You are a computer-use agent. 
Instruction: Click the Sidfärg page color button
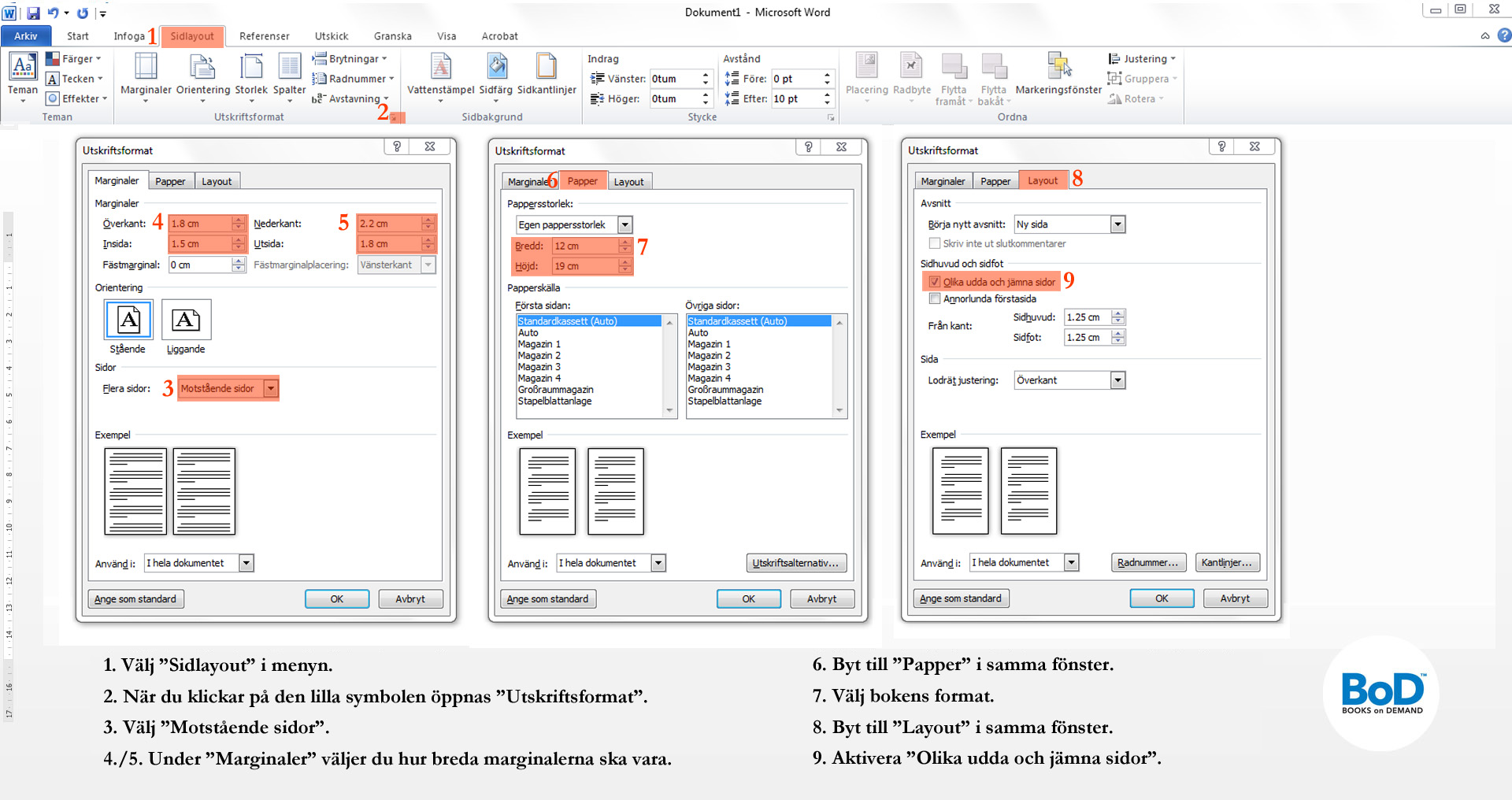coord(496,77)
